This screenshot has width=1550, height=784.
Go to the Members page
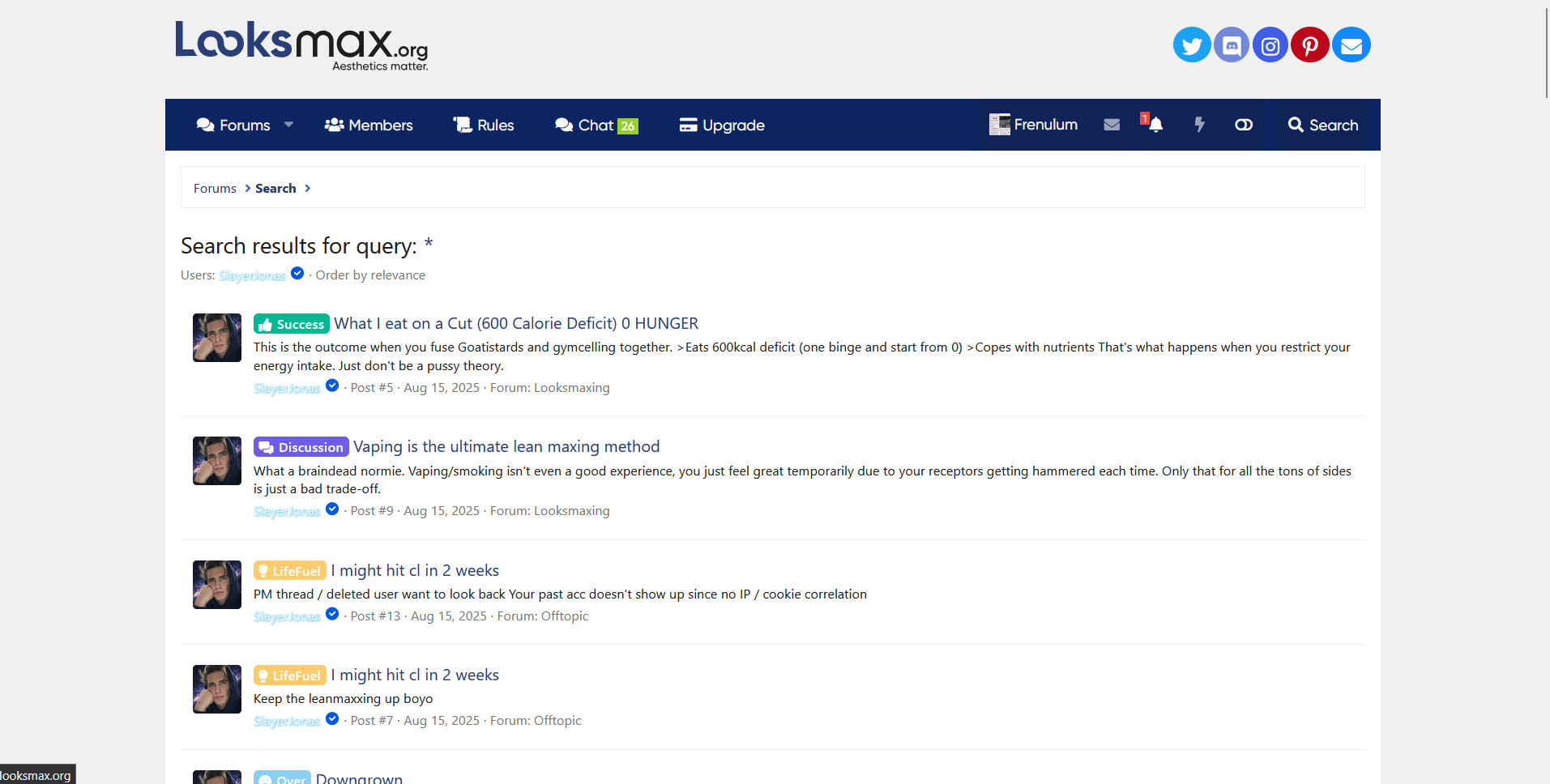pyautogui.click(x=369, y=126)
